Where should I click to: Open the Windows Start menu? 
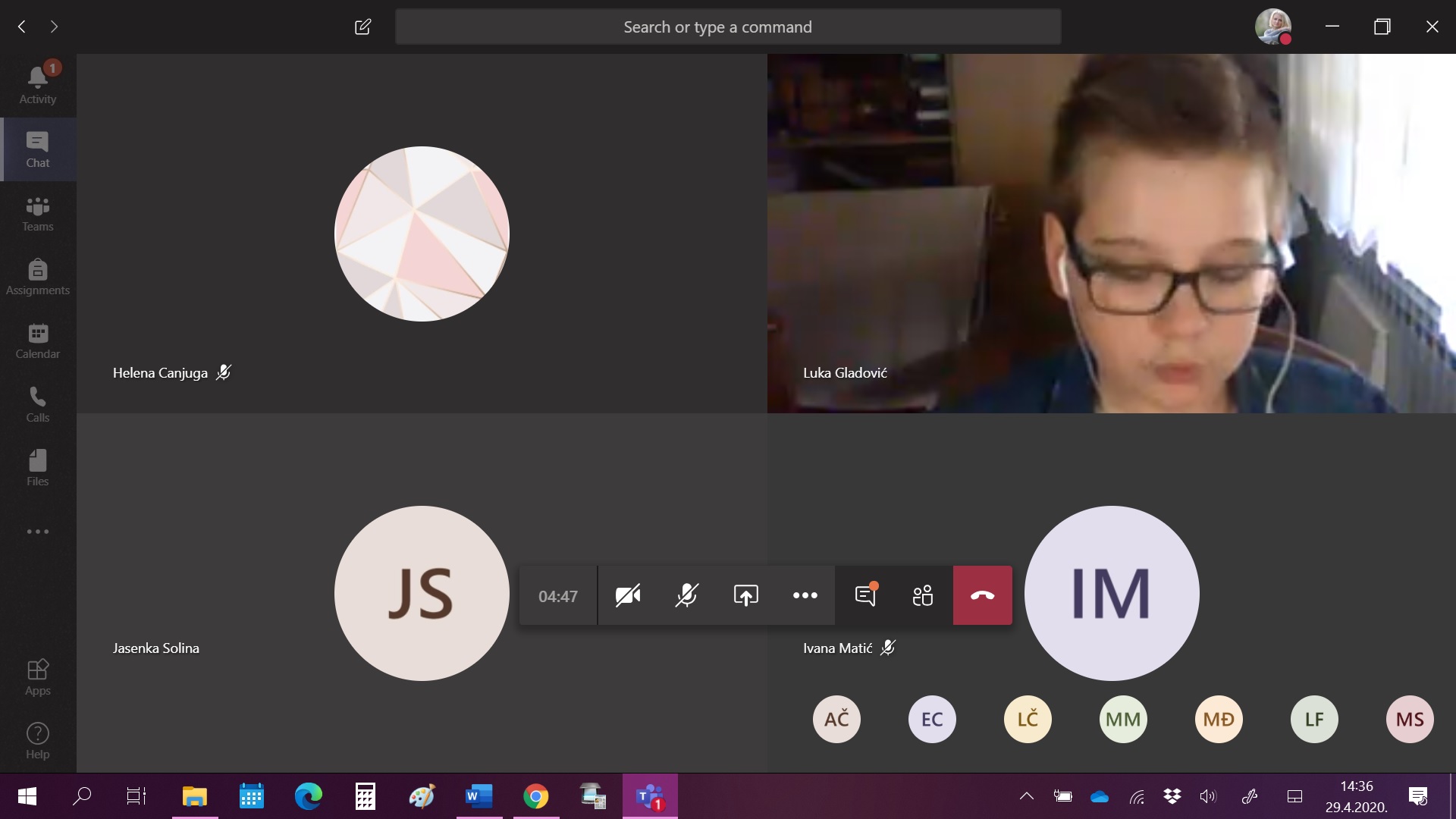tap(27, 796)
